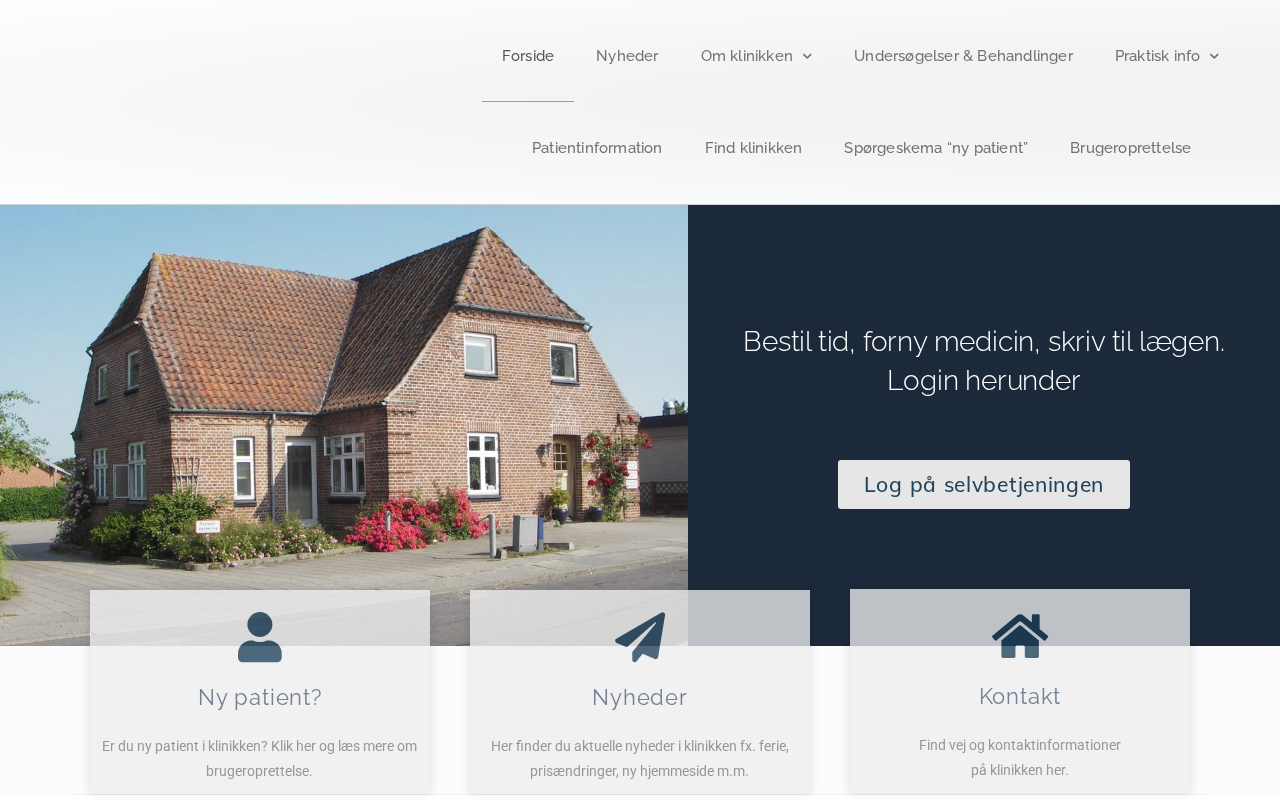This screenshot has width=1280, height=800.
Task: Open Find klinikken page
Action: 753,148
